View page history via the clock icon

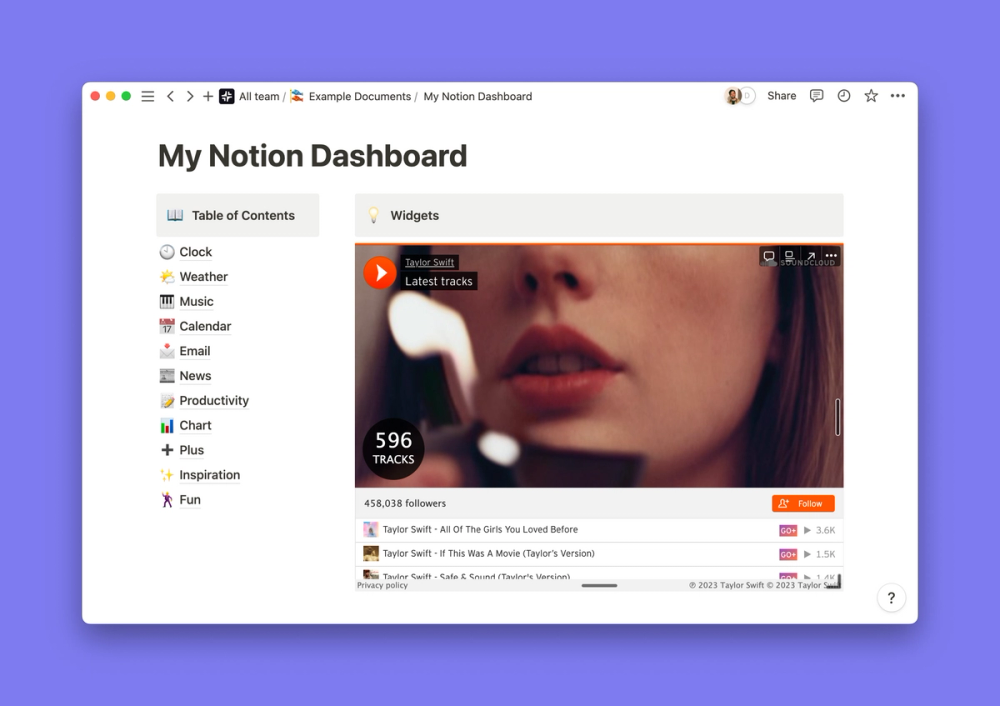click(844, 95)
